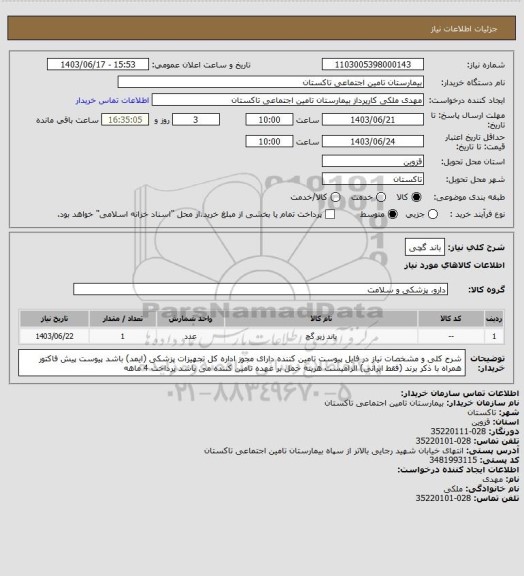Click the delivery city field تاکستان
524x576 pixels.
(373, 179)
